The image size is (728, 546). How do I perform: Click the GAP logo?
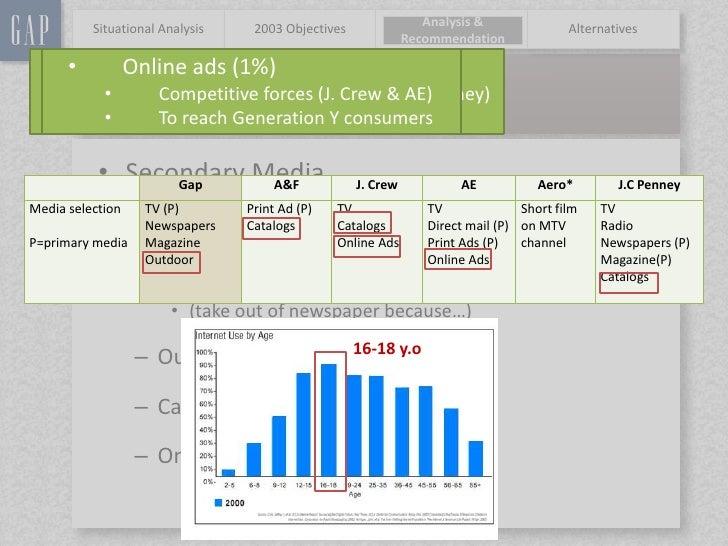[30, 30]
